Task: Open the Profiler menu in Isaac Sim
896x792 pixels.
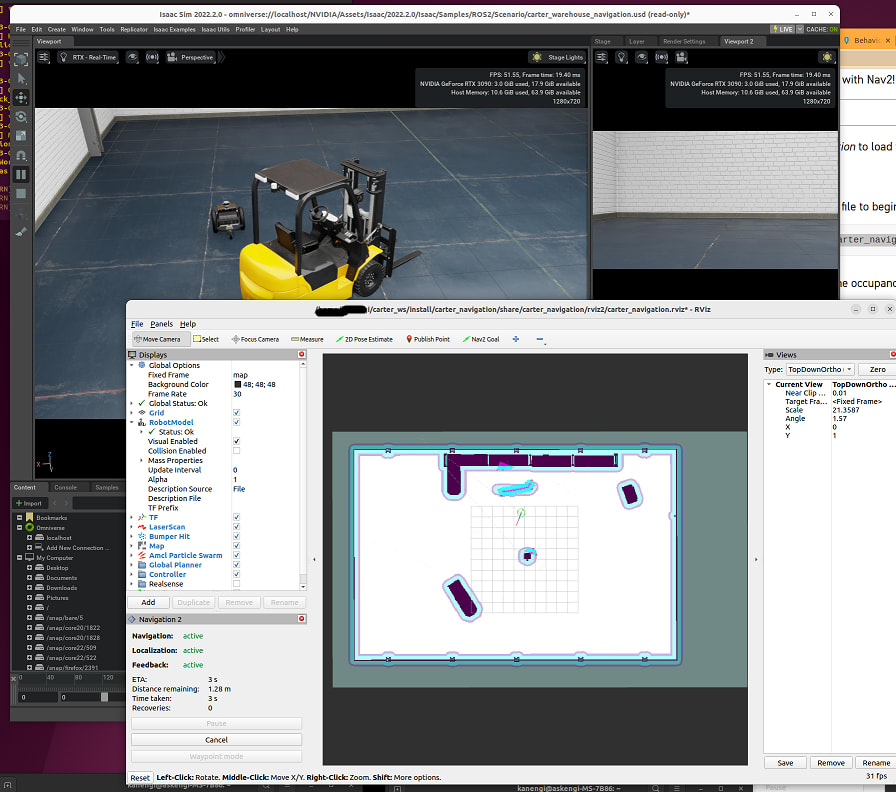Action: point(245,29)
